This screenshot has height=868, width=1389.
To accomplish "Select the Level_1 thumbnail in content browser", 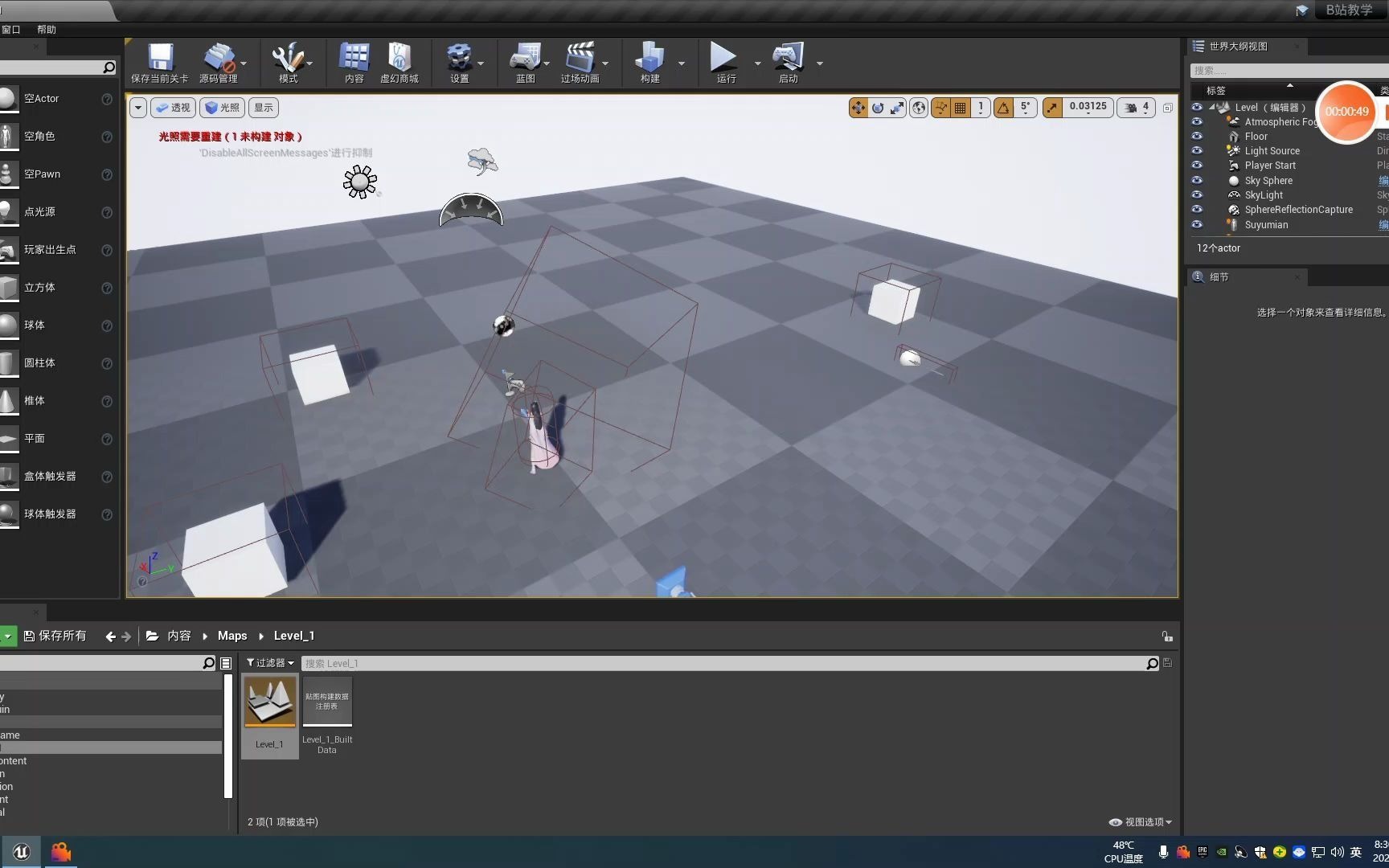I will point(268,701).
